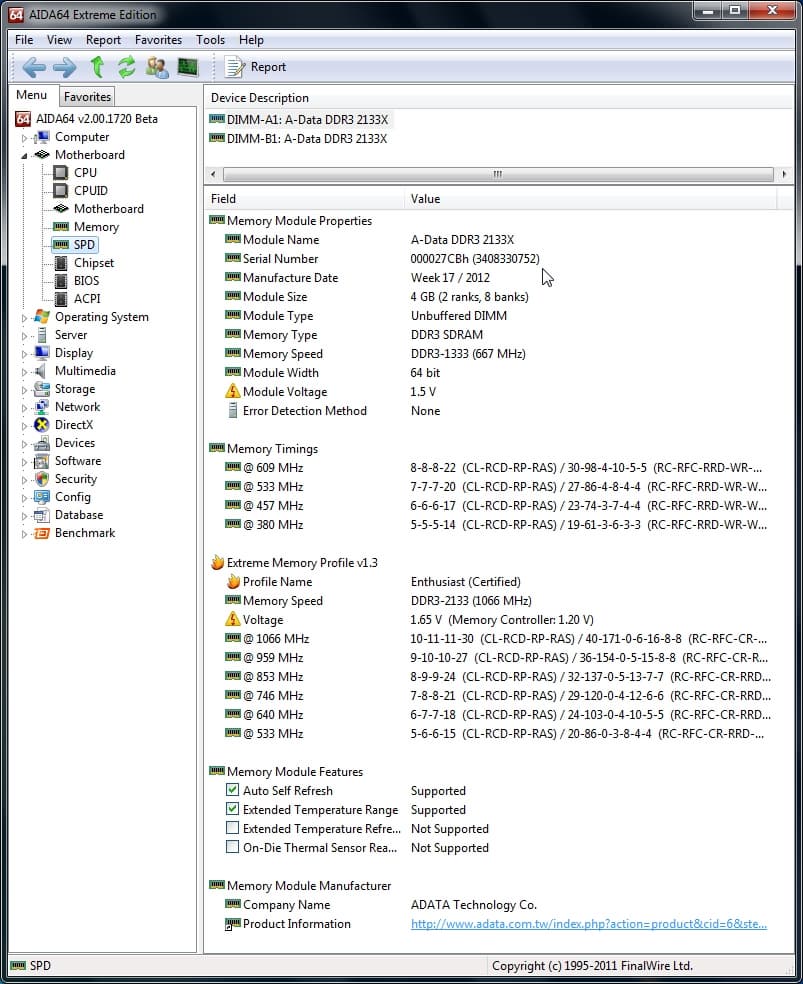
Task: Click the Field column header
Action: click(x=304, y=198)
